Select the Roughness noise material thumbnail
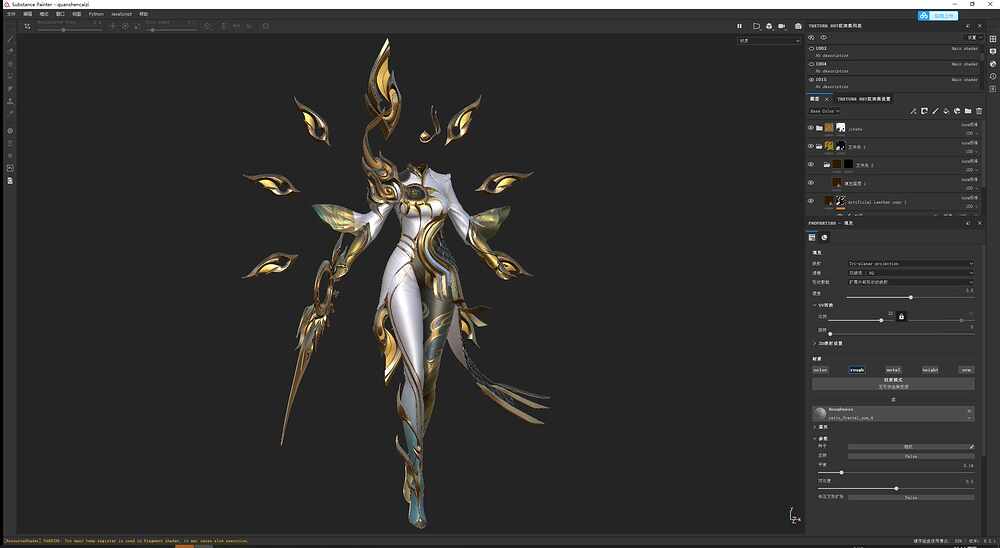Screen dimensions: 1000x548 [820, 413]
